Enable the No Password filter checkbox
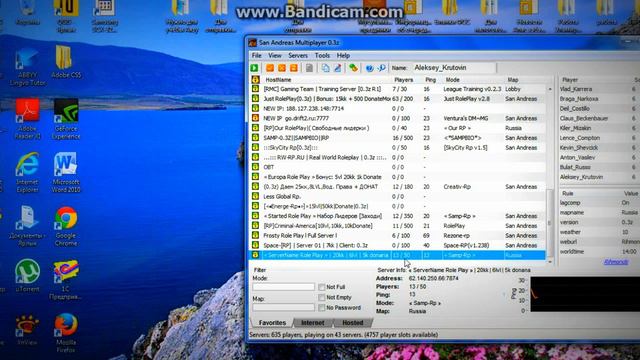Viewport: 640px width, 360px height. coord(322,307)
